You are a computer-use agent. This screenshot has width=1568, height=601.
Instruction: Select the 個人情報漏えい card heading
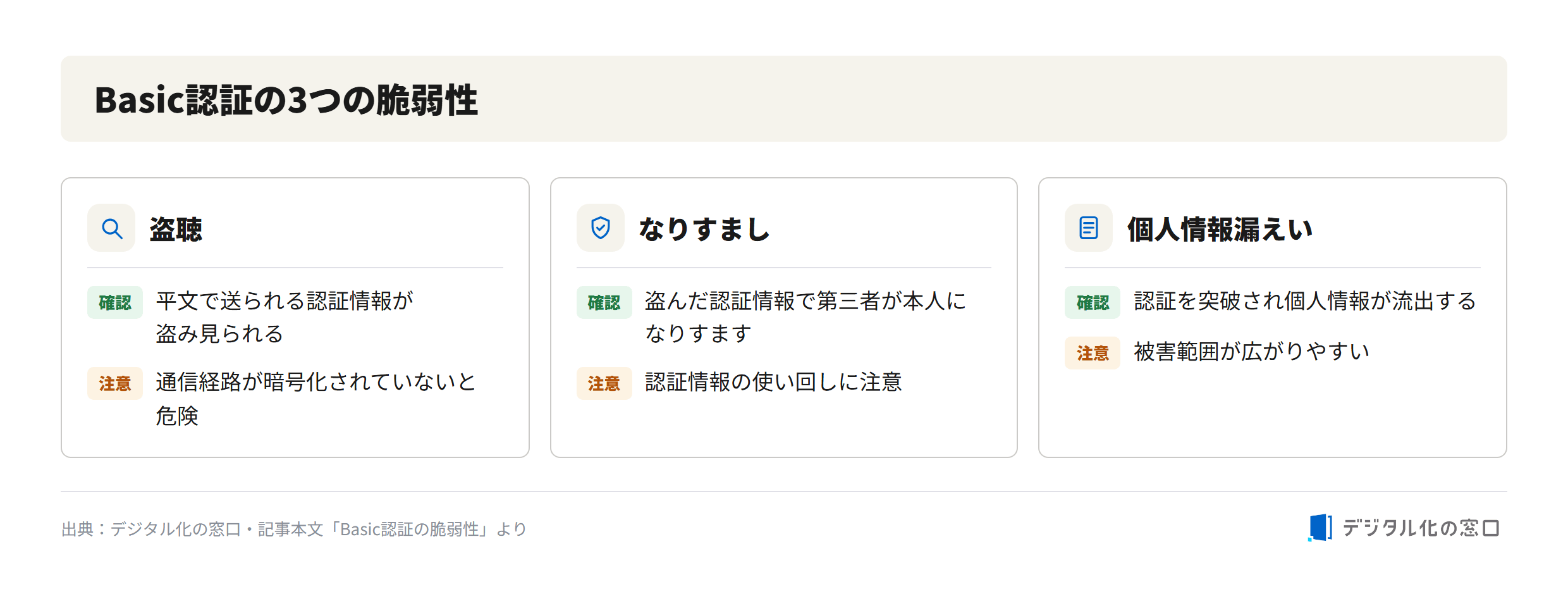[x=1220, y=229]
